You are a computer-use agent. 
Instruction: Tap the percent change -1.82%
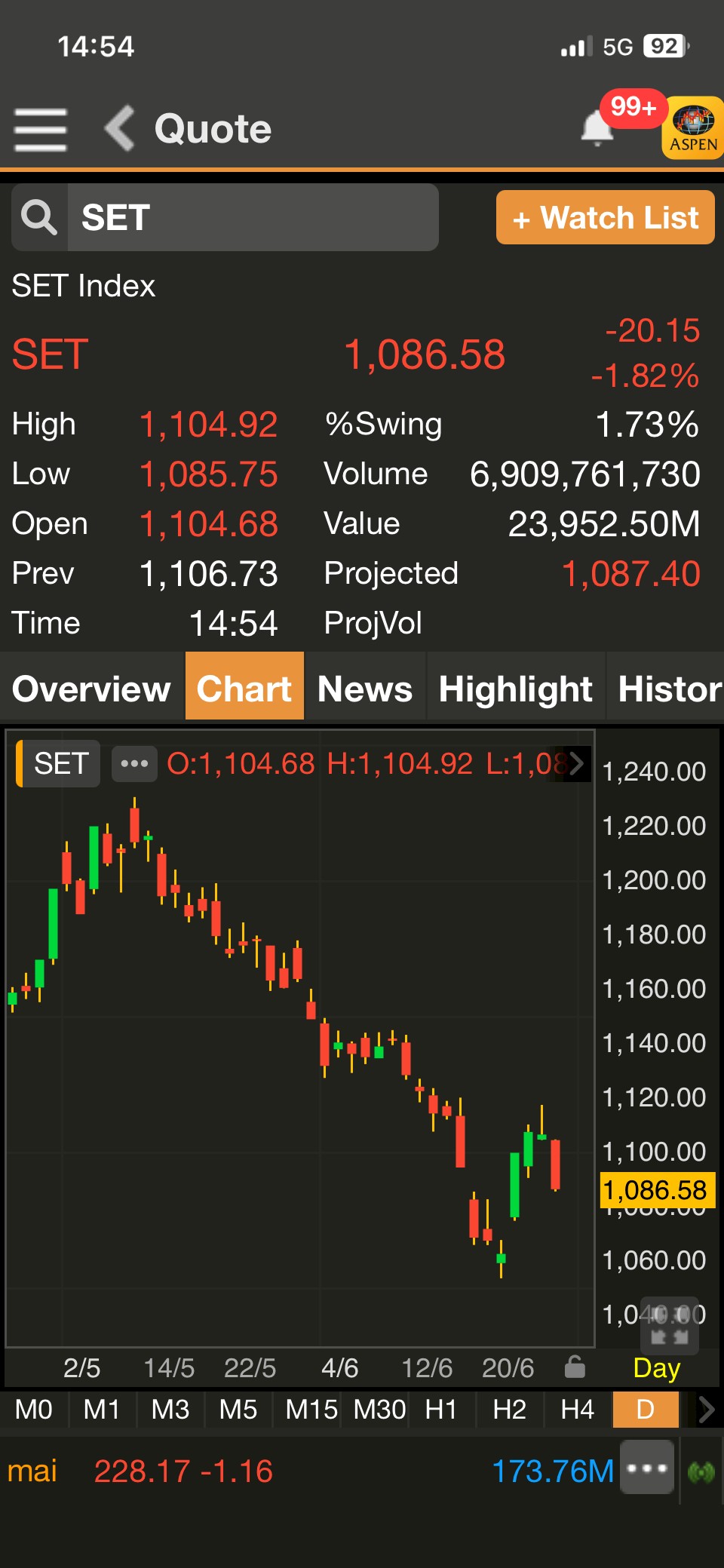tap(646, 376)
